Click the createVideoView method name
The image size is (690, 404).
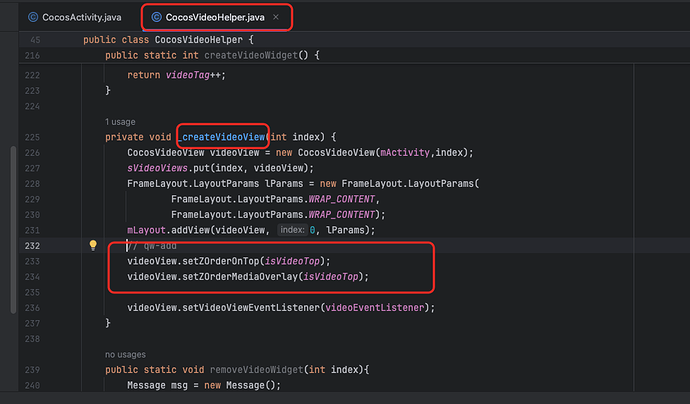(x=225, y=137)
